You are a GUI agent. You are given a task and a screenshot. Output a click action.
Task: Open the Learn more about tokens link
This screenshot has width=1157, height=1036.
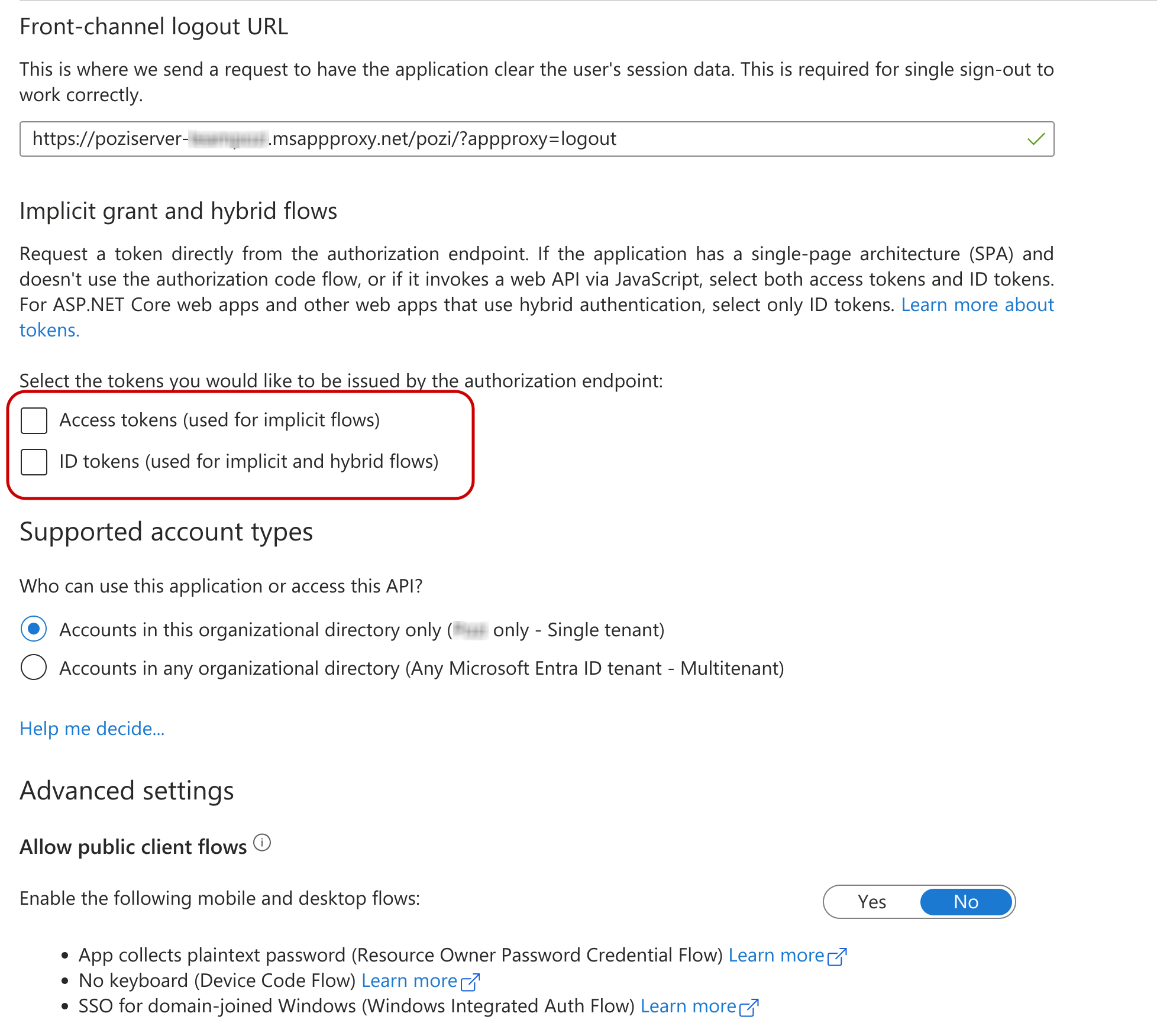pyautogui.click(x=977, y=305)
